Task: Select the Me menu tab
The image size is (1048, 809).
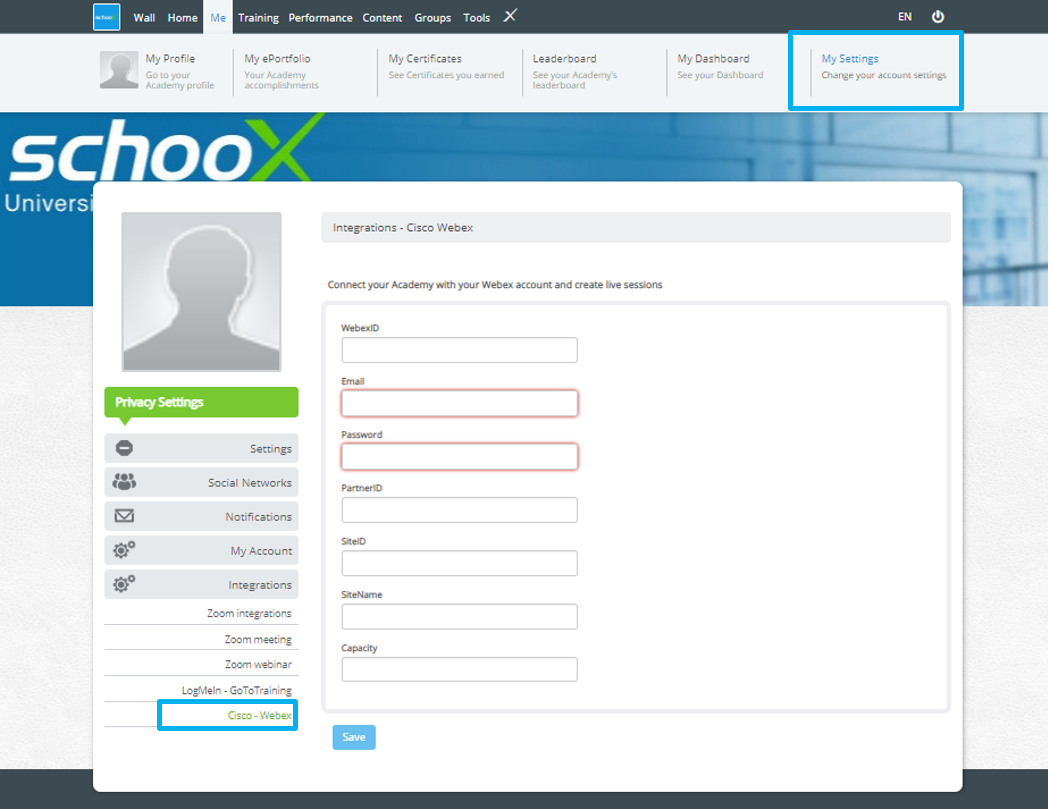Action: pos(218,17)
